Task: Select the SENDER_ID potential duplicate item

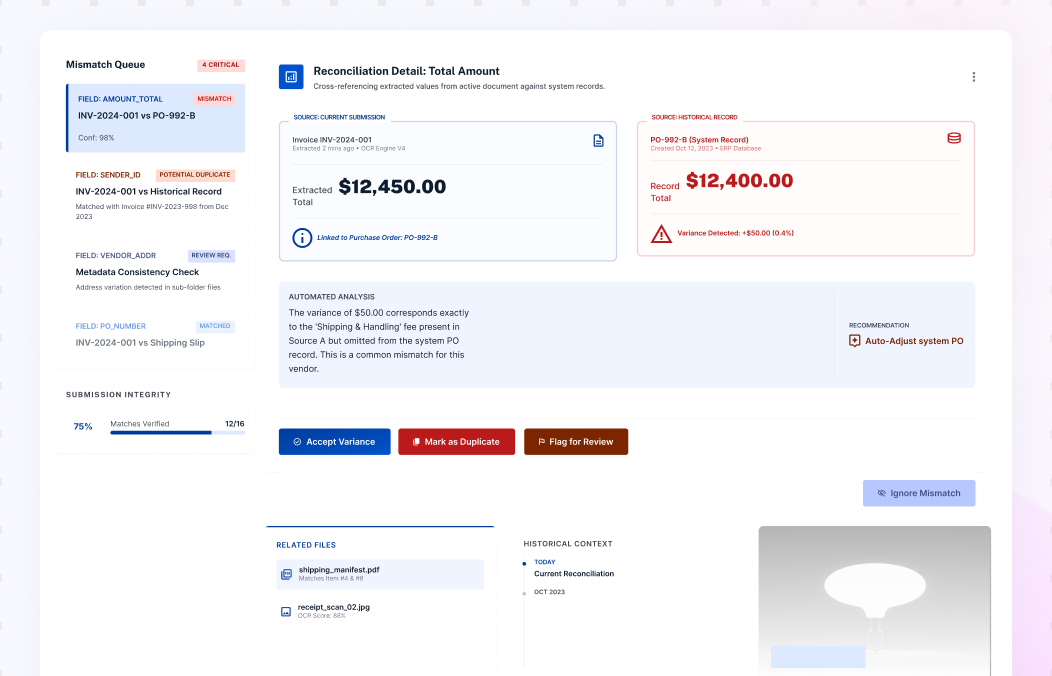Action: 156,195
